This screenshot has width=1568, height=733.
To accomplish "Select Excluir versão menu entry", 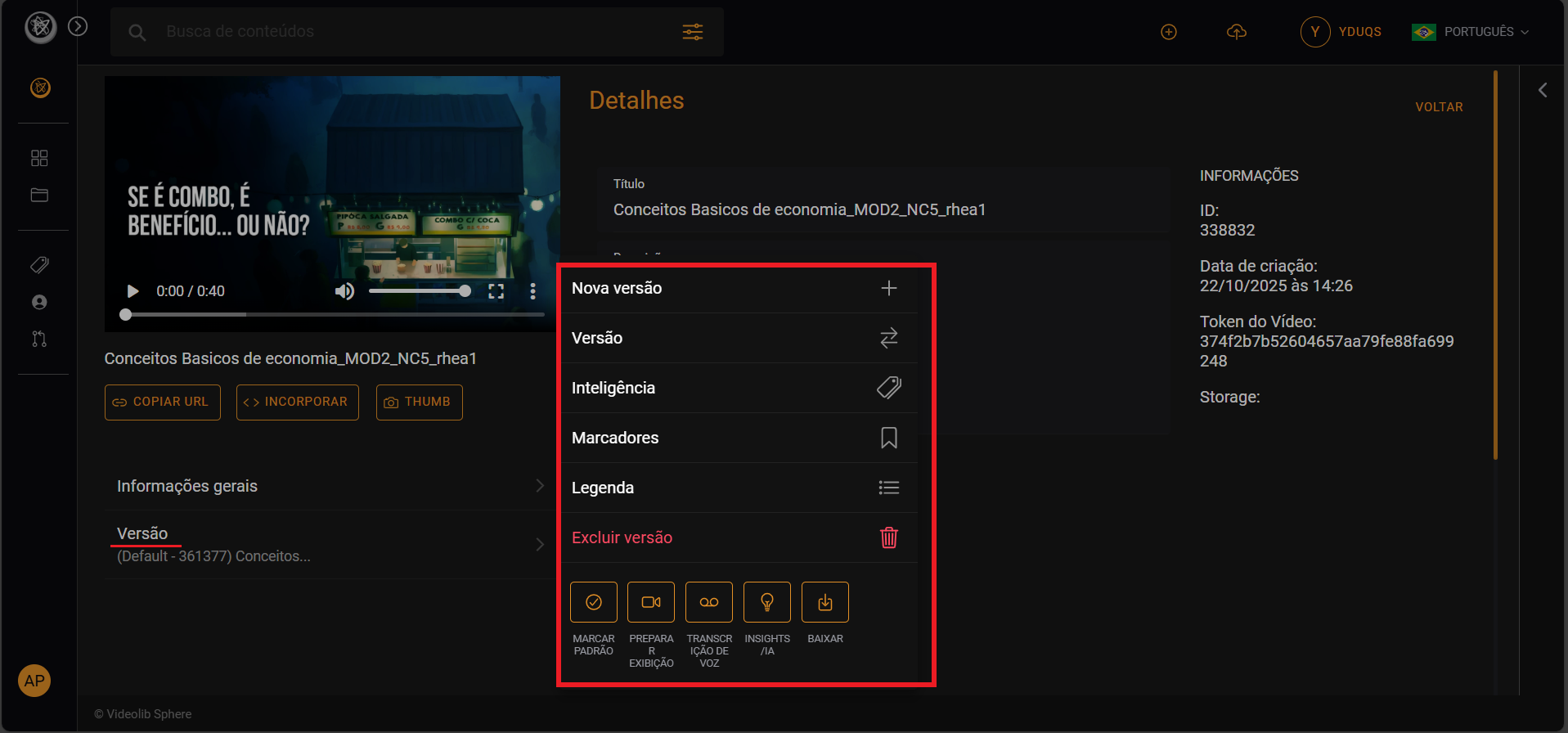I will coord(739,537).
